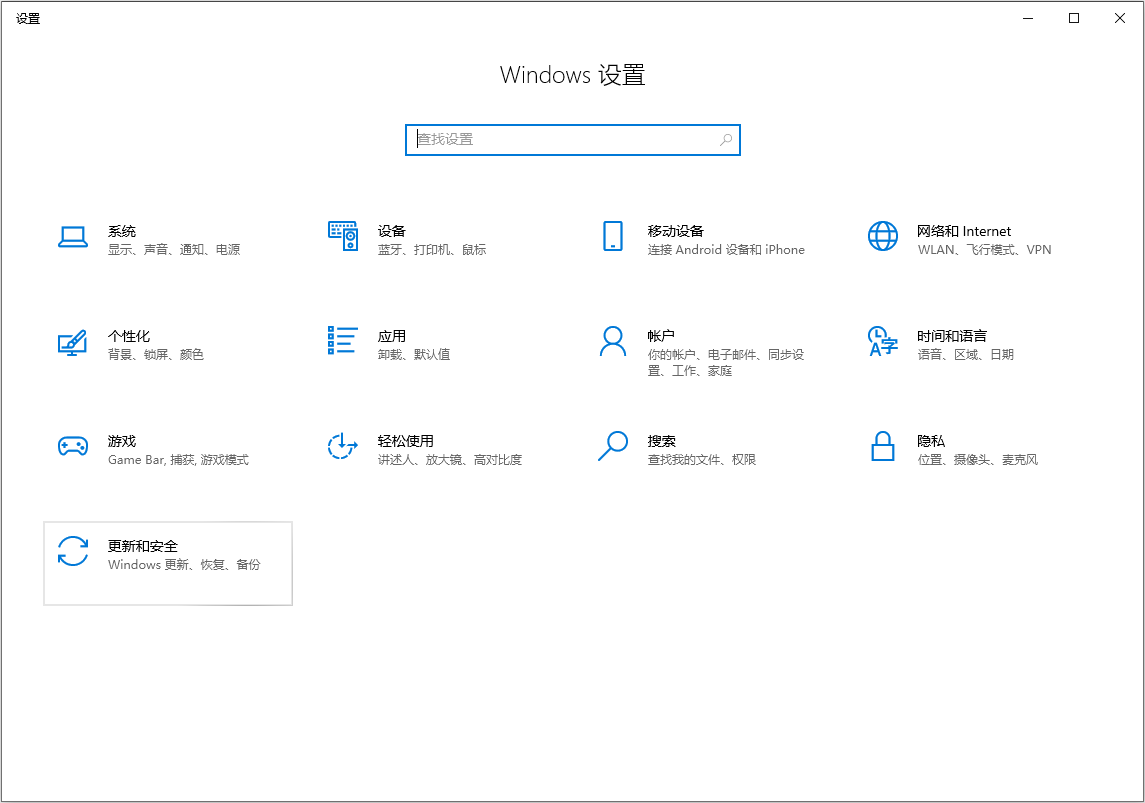Click the Time and Language icon
The height and width of the screenshot is (803, 1145).
(x=882, y=341)
